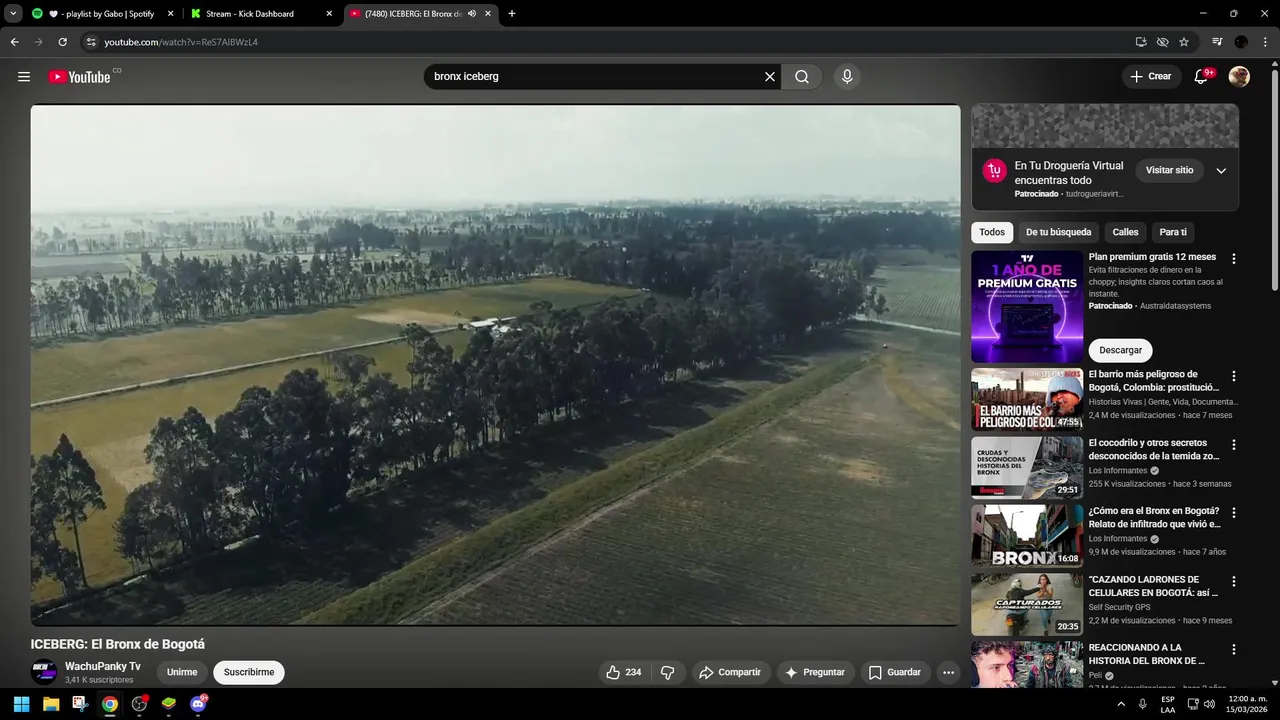The width and height of the screenshot is (1280, 720).
Task: Open more actions under the video
Action: click(x=948, y=672)
